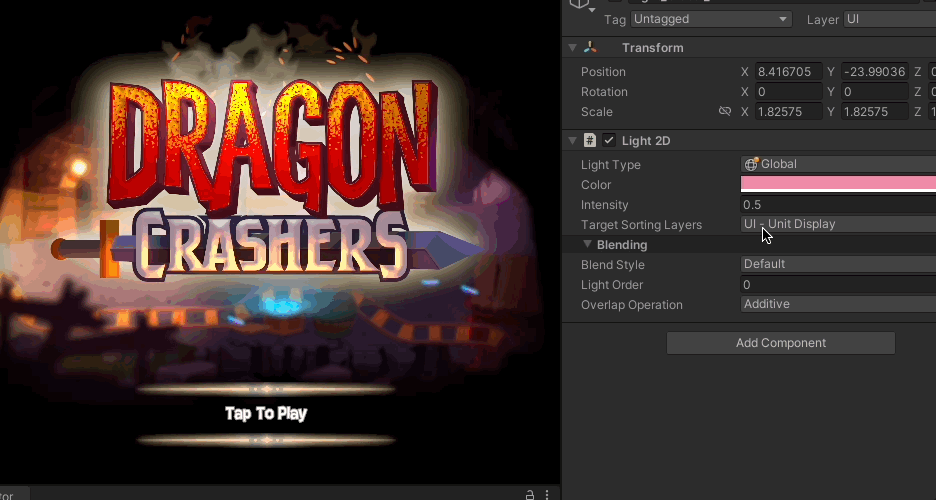This screenshot has height=500, width=936.
Task: Click the Light Type label
Action: pyautogui.click(x=611, y=165)
